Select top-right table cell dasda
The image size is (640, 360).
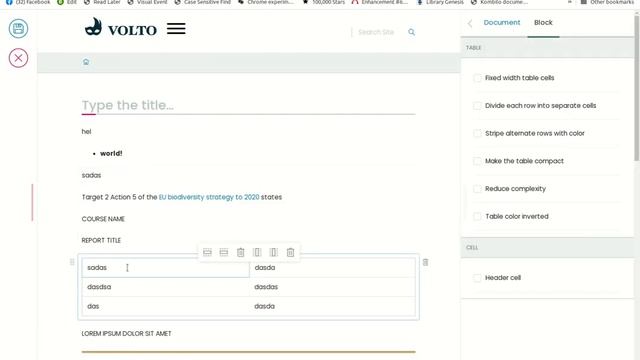332,268
